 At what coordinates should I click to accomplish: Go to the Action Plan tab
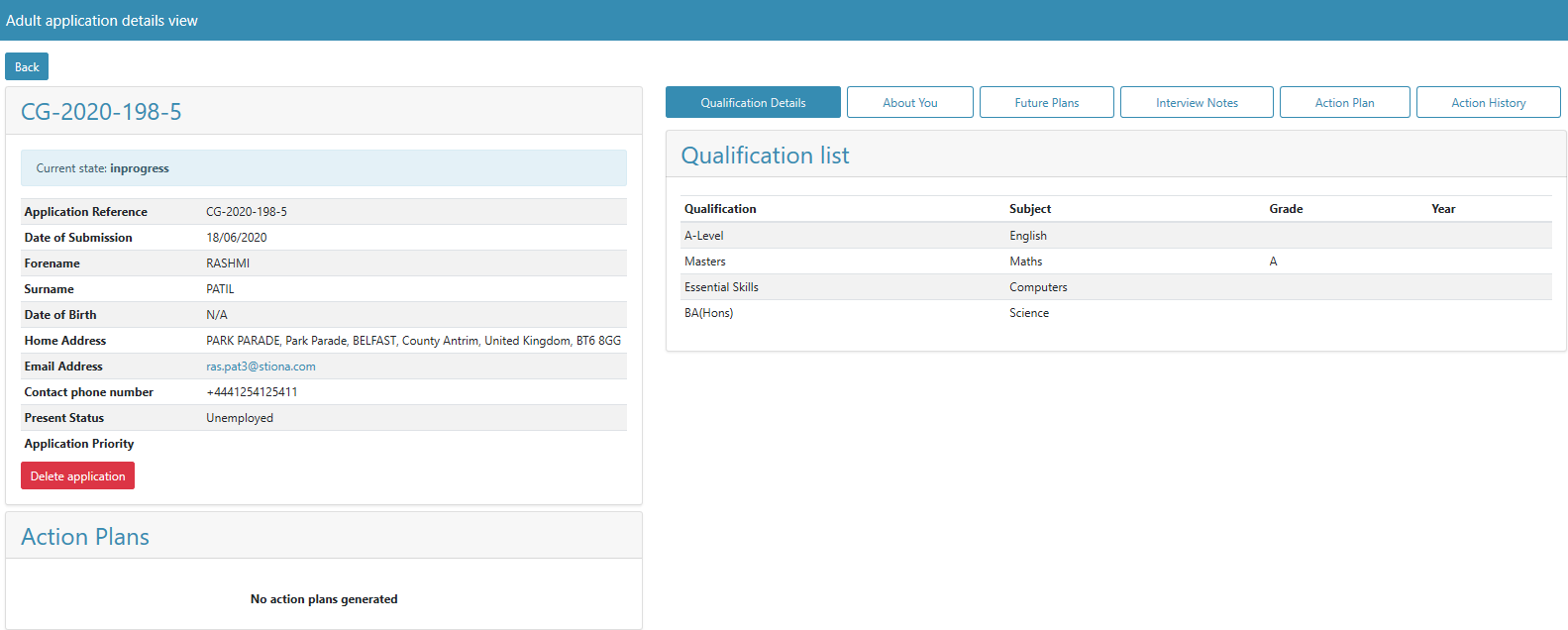tap(1344, 102)
